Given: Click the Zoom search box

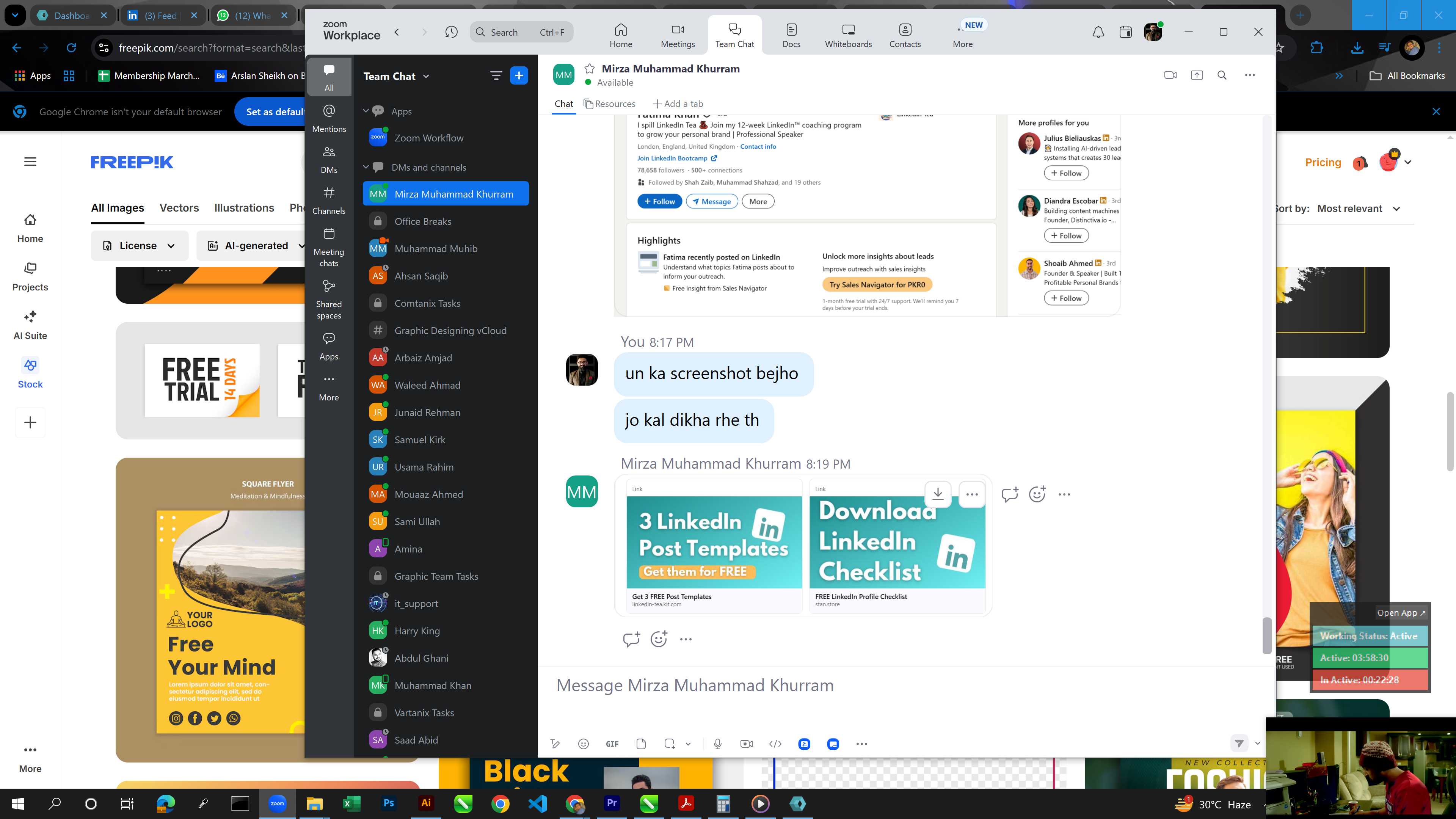Looking at the screenshot, I should 521,32.
